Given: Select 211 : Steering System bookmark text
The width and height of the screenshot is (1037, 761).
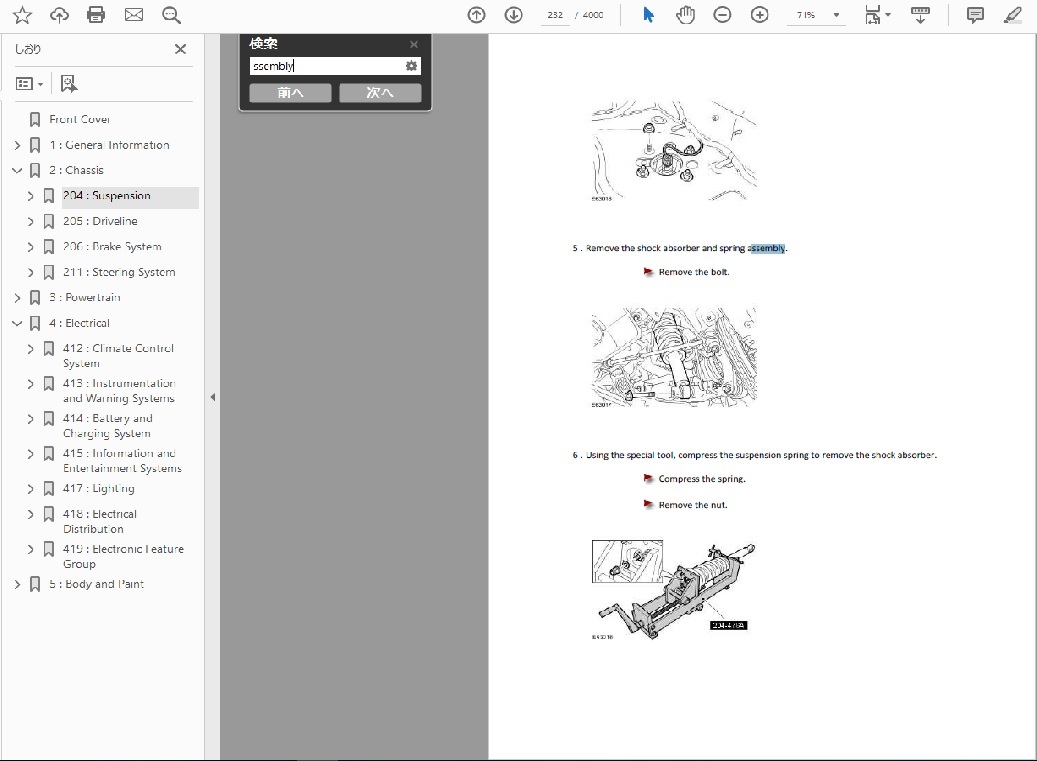Looking at the screenshot, I should [x=119, y=272].
